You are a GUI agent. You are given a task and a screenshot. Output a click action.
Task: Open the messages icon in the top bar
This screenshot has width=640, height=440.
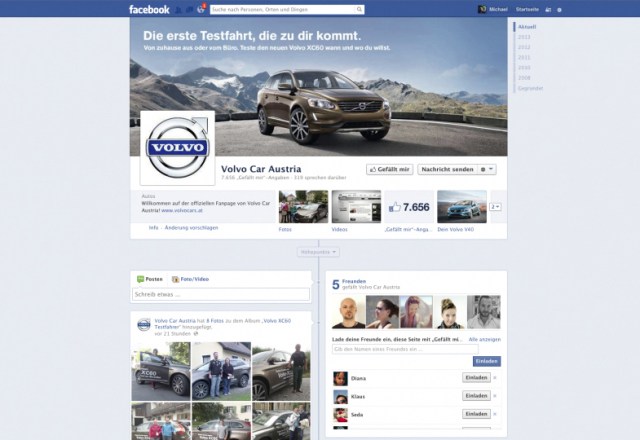[x=189, y=9]
